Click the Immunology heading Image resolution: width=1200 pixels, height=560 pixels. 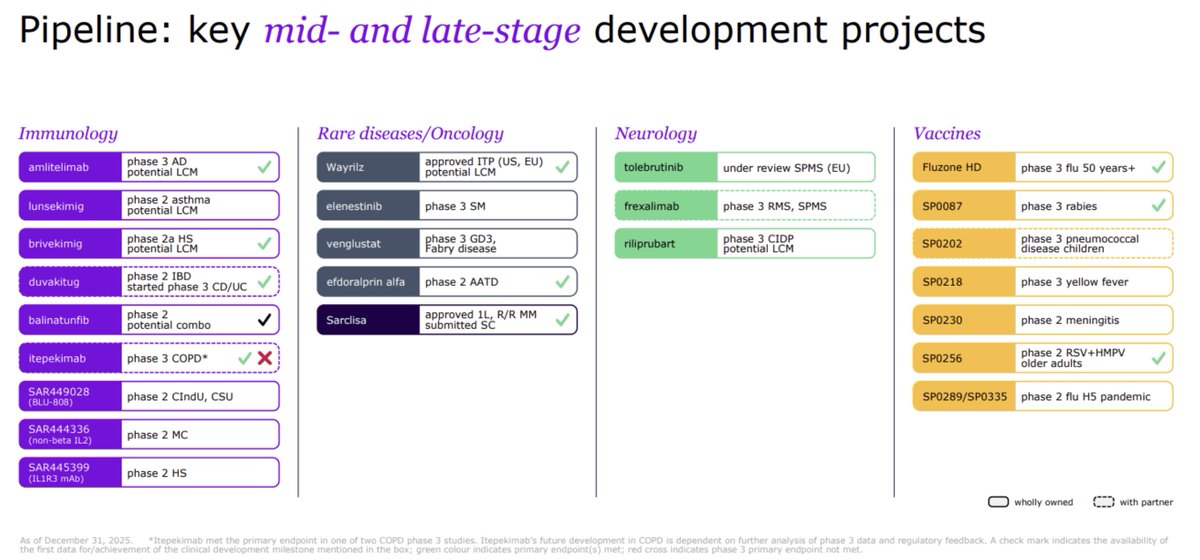coord(68,133)
